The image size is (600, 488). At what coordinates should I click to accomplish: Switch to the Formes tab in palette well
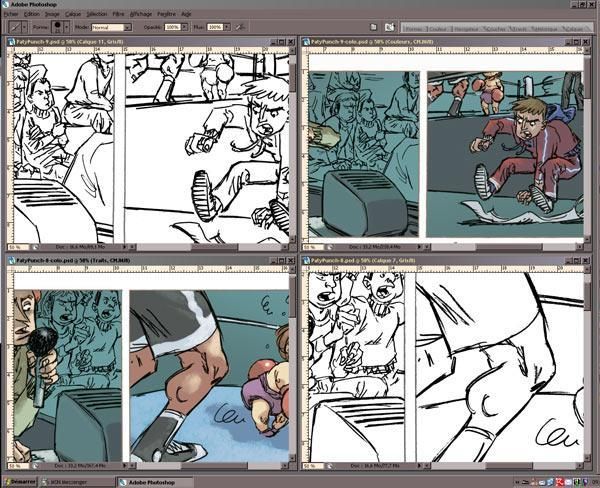tap(414, 29)
